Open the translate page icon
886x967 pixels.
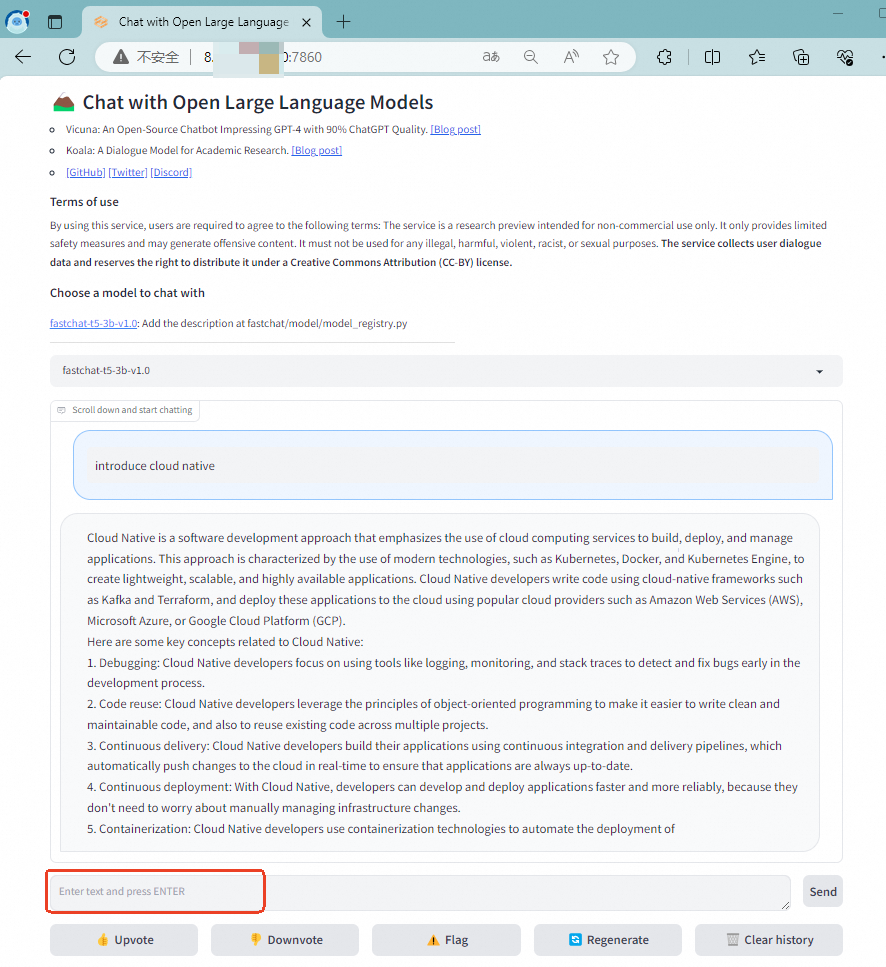[491, 57]
